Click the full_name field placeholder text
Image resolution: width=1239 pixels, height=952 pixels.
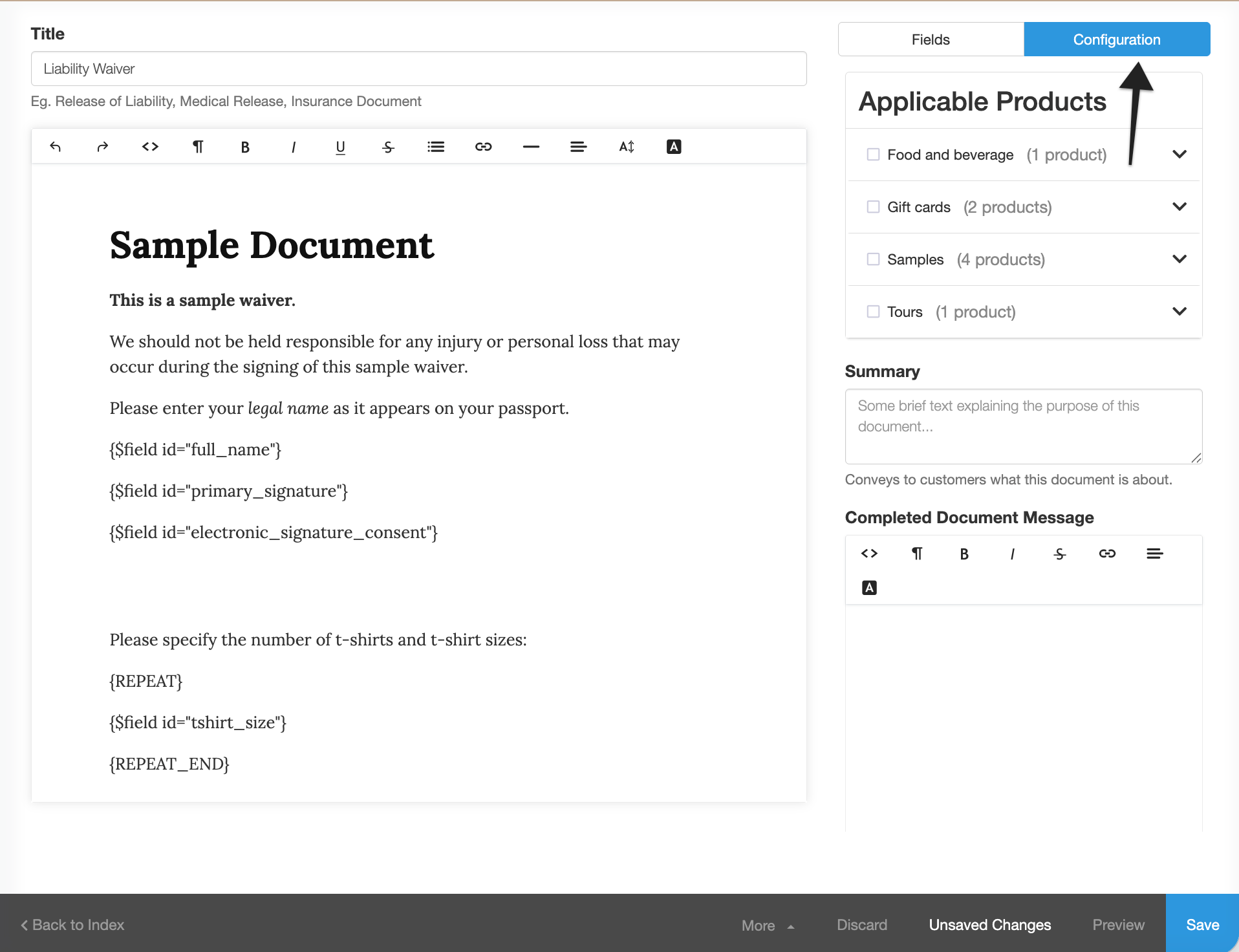(195, 449)
